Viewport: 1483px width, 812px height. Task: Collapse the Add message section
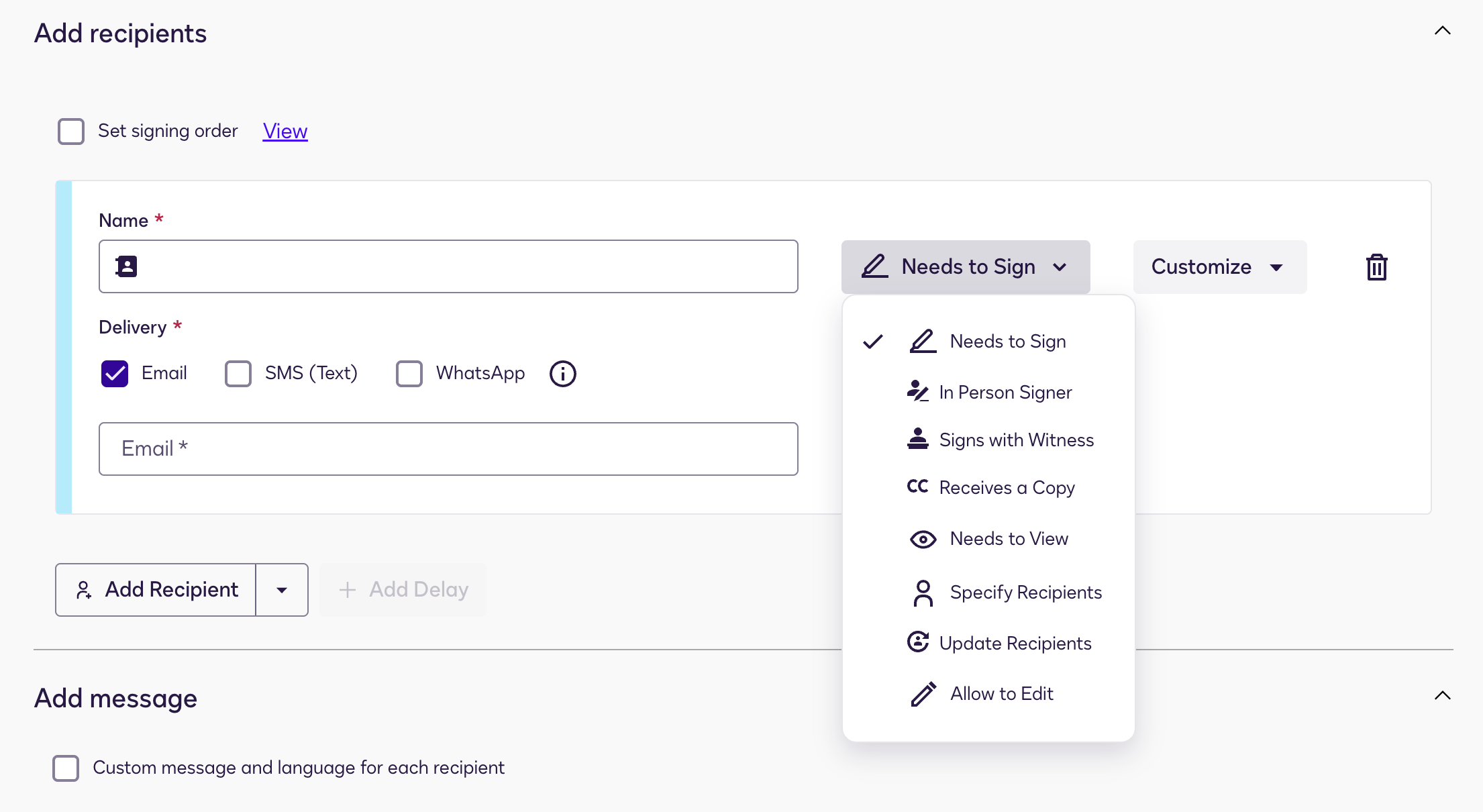(x=1443, y=695)
